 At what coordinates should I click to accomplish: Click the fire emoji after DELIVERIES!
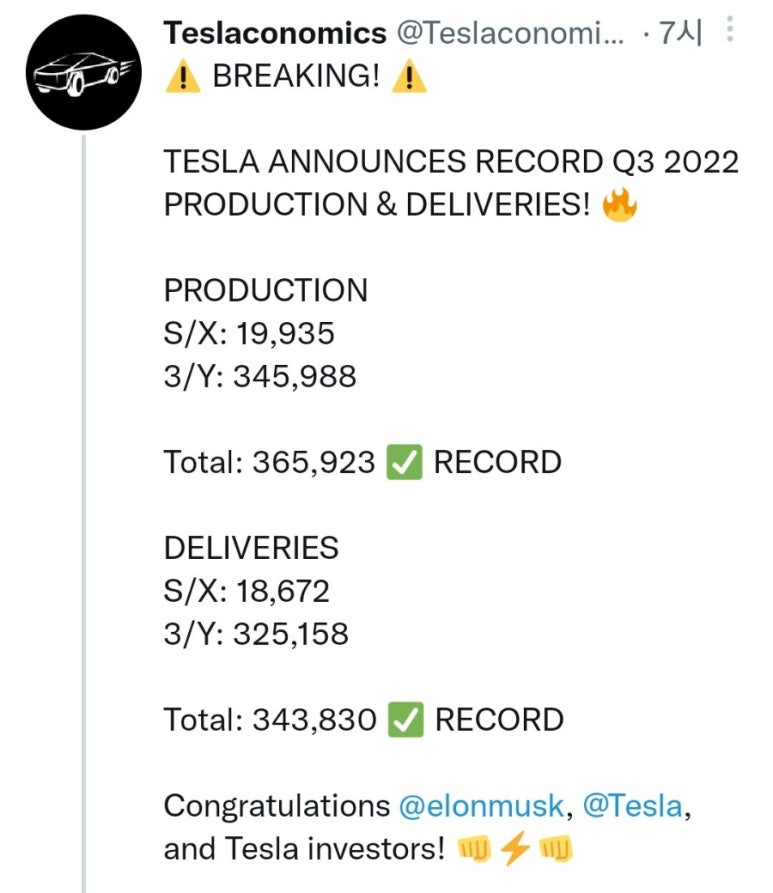click(x=620, y=205)
